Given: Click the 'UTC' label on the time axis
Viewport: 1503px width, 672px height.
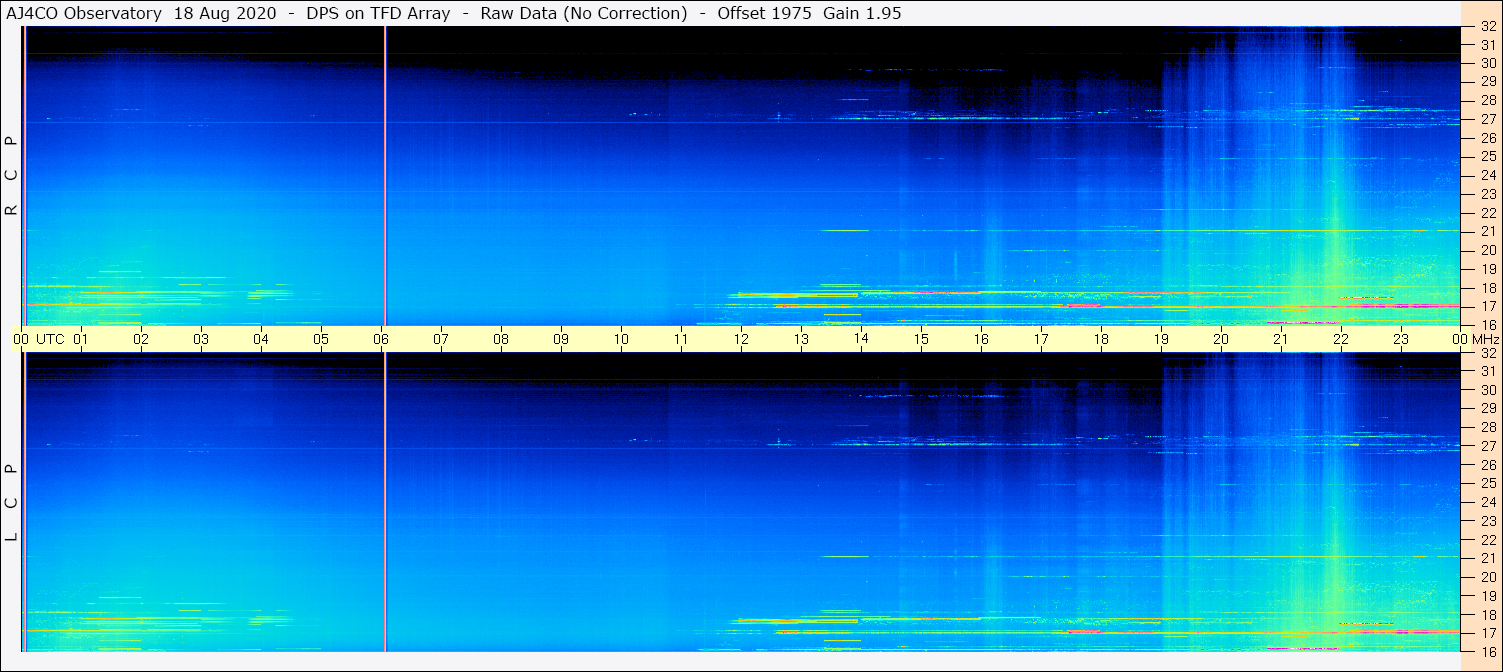Looking at the screenshot, I should (x=50, y=339).
